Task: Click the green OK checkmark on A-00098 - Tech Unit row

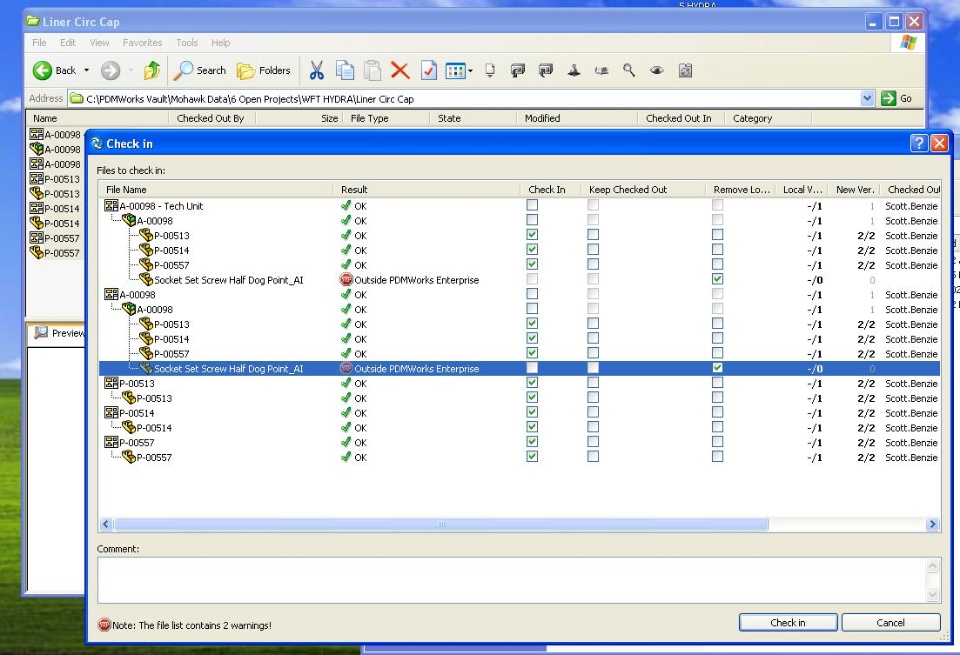Action: (346, 206)
